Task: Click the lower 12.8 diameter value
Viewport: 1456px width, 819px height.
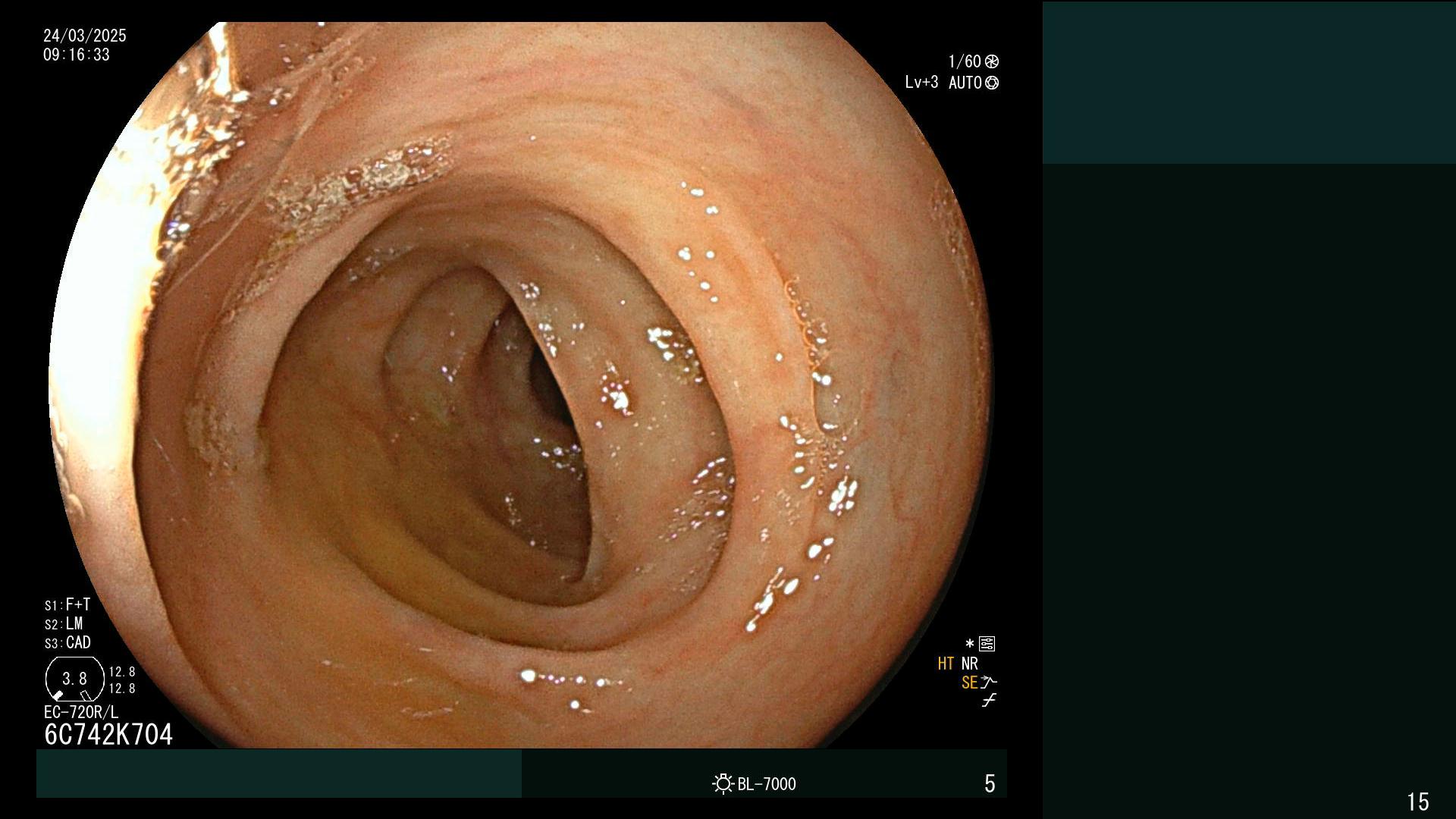Action: (122, 689)
